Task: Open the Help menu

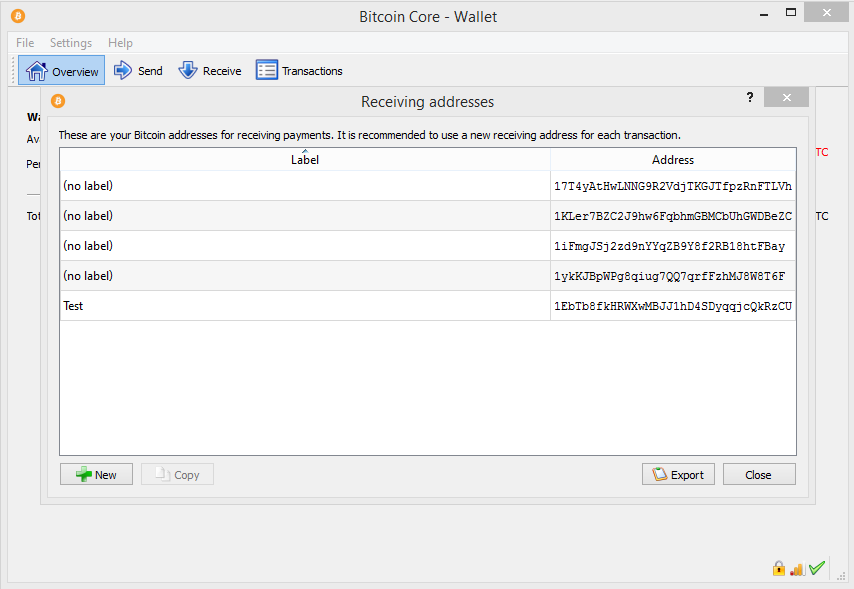Action: click(120, 42)
